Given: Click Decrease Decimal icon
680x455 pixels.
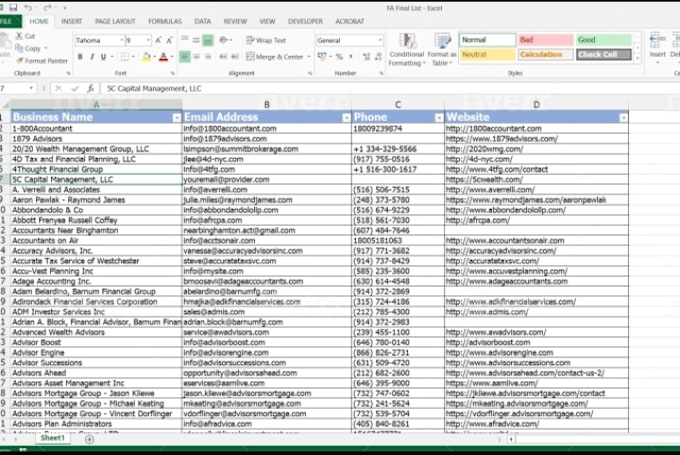Looking at the screenshot, I should 378,57.
